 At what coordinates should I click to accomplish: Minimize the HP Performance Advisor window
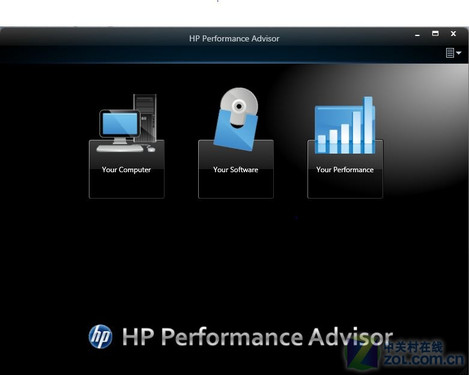[417, 35]
